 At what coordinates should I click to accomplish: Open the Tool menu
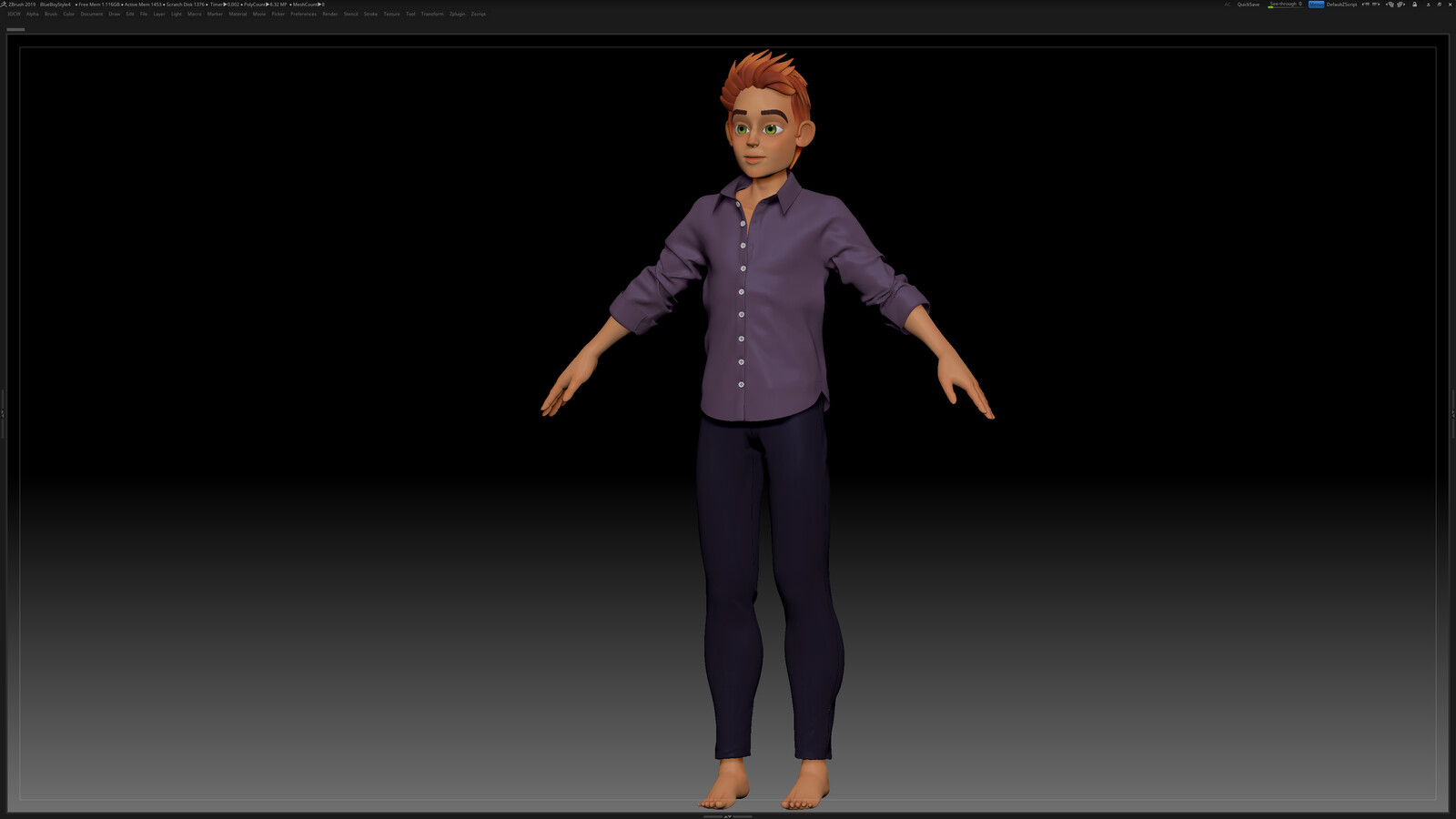click(410, 14)
